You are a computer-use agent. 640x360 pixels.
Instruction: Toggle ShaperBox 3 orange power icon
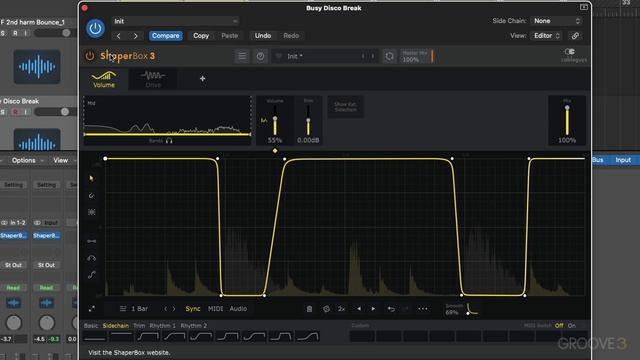click(89, 56)
